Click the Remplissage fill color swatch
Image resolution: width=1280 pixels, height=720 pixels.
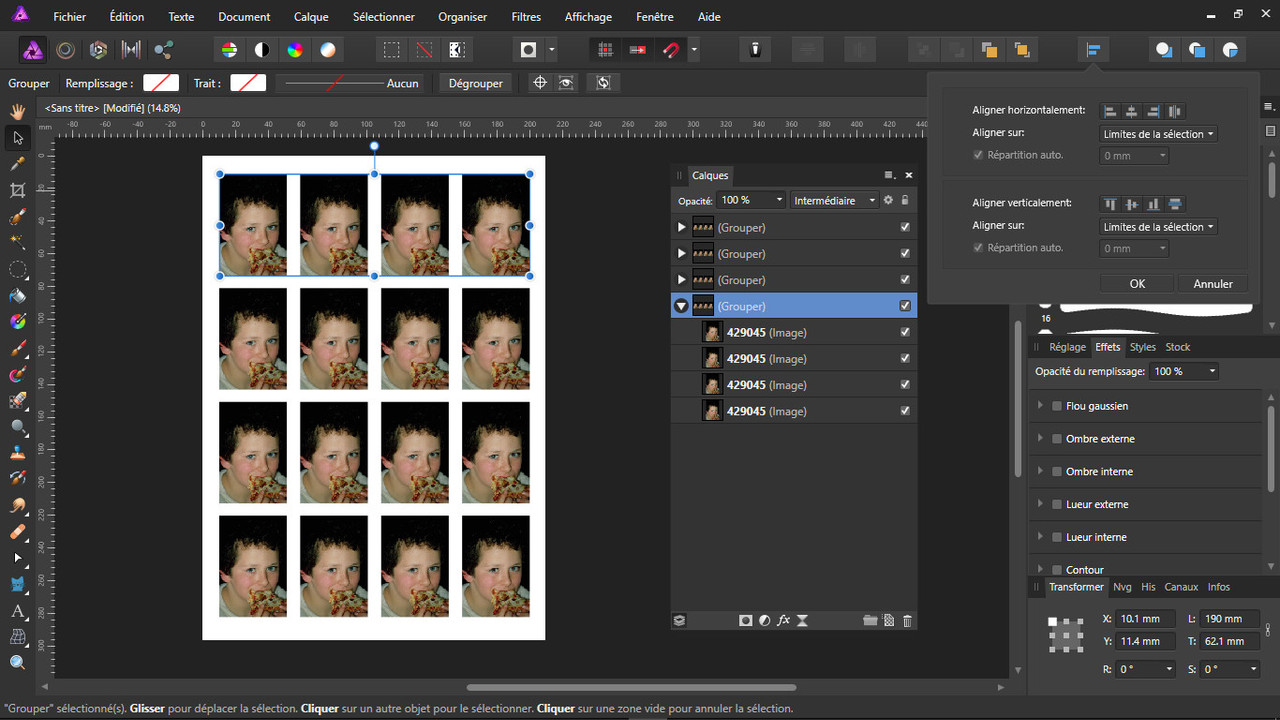[161, 83]
